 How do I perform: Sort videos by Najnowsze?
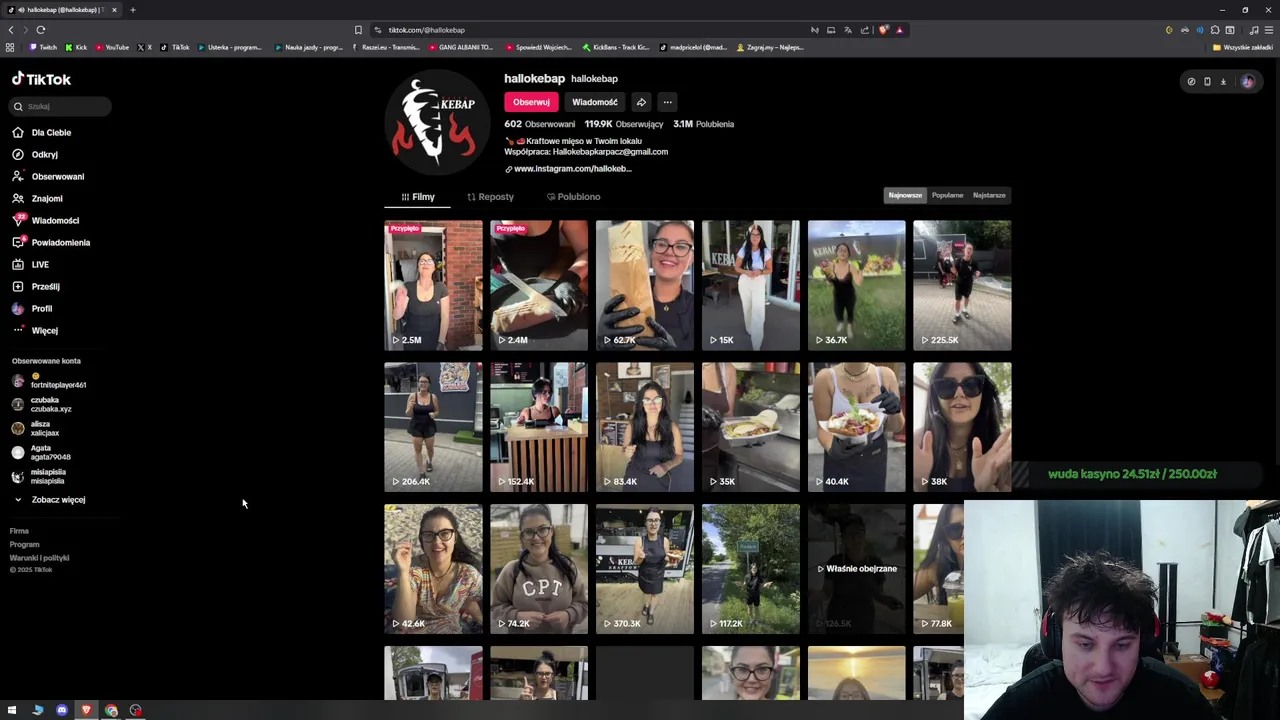[905, 195]
